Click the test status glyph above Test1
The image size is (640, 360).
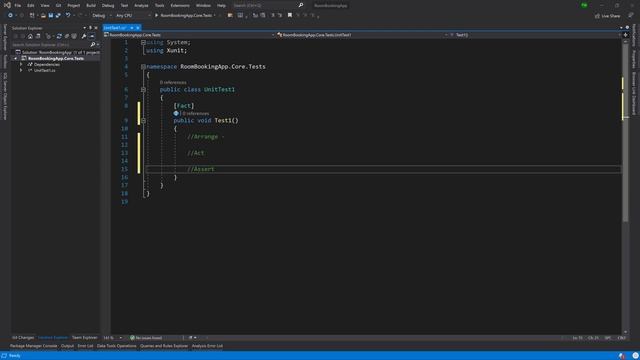(x=176, y=113)
